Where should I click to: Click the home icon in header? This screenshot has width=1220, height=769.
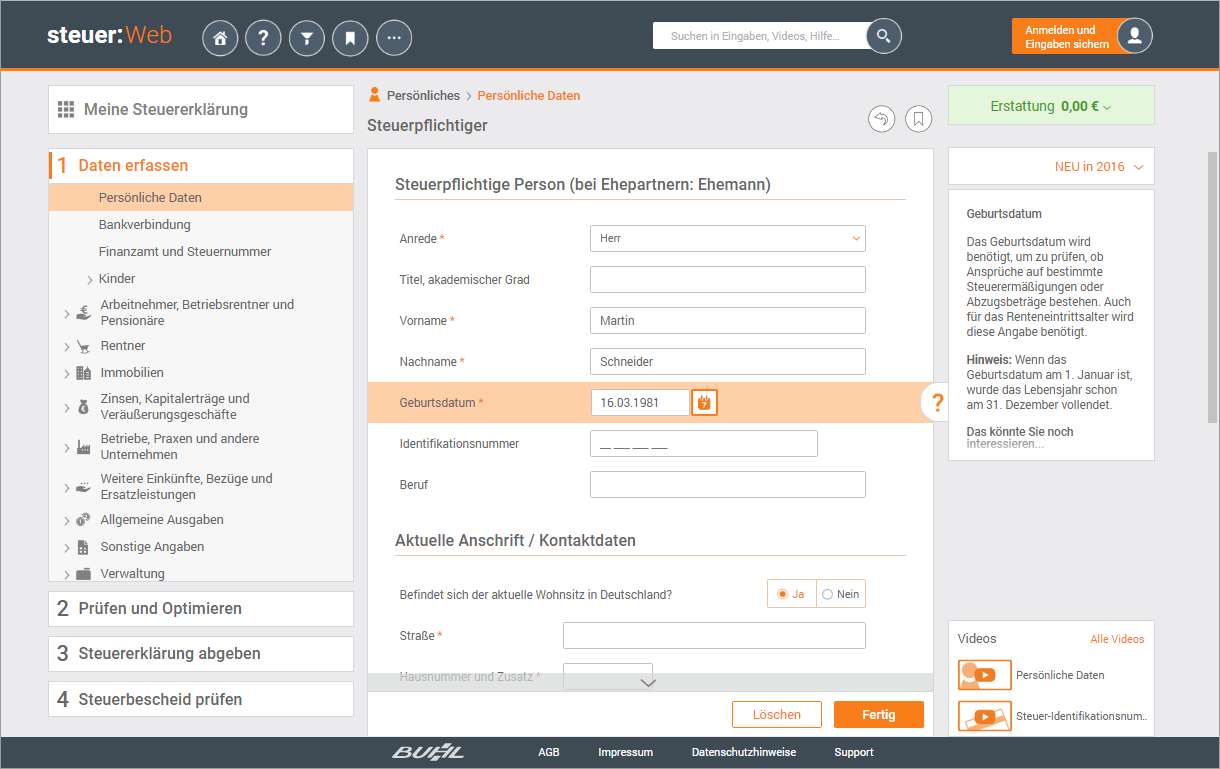(x=220, y=38)
